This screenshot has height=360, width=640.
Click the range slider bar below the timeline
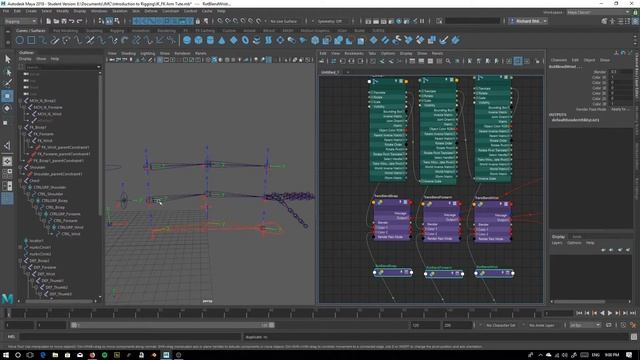(x=173, y=325)
